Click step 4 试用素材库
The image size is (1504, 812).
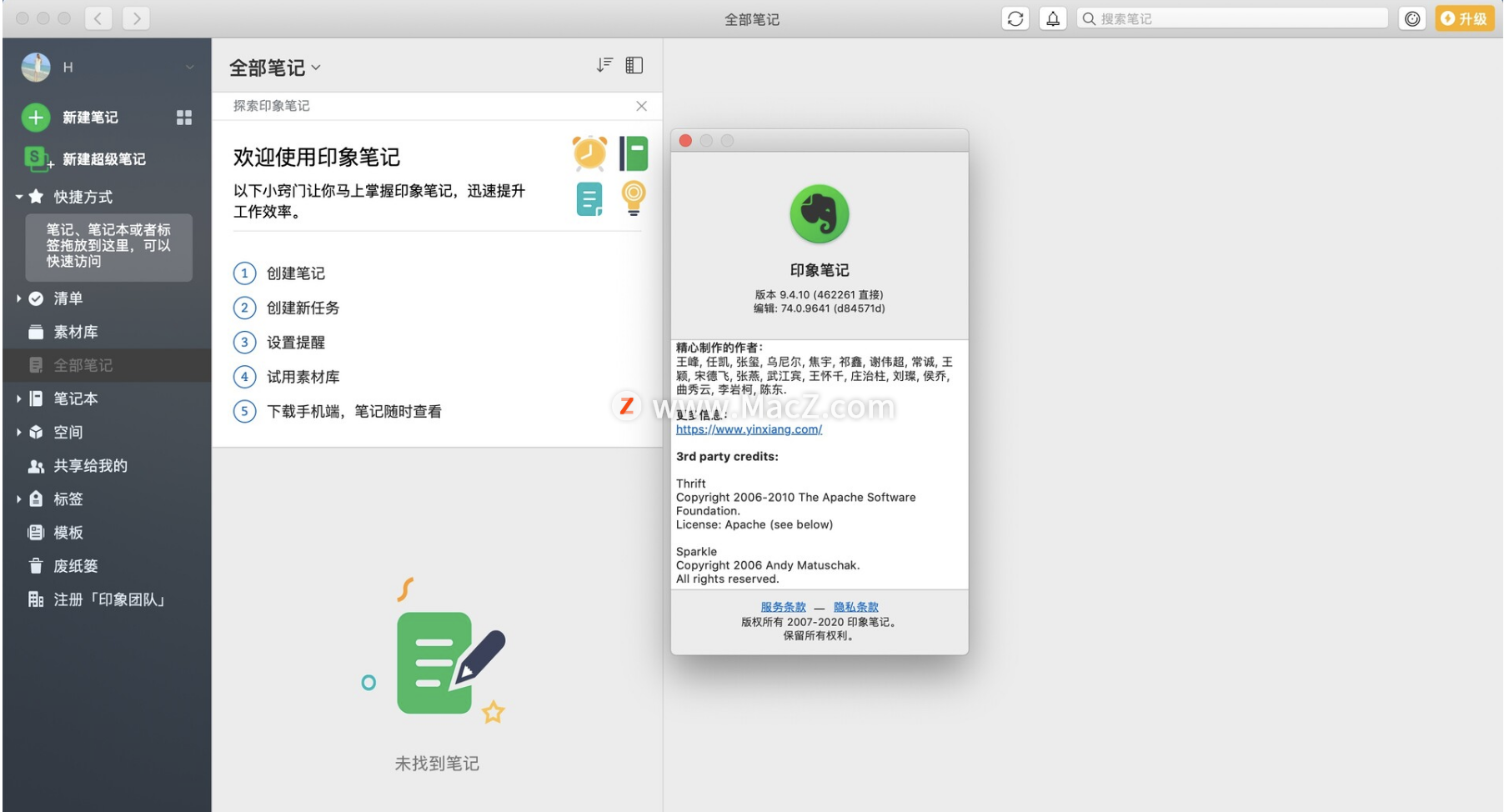(x=303, y=377)
